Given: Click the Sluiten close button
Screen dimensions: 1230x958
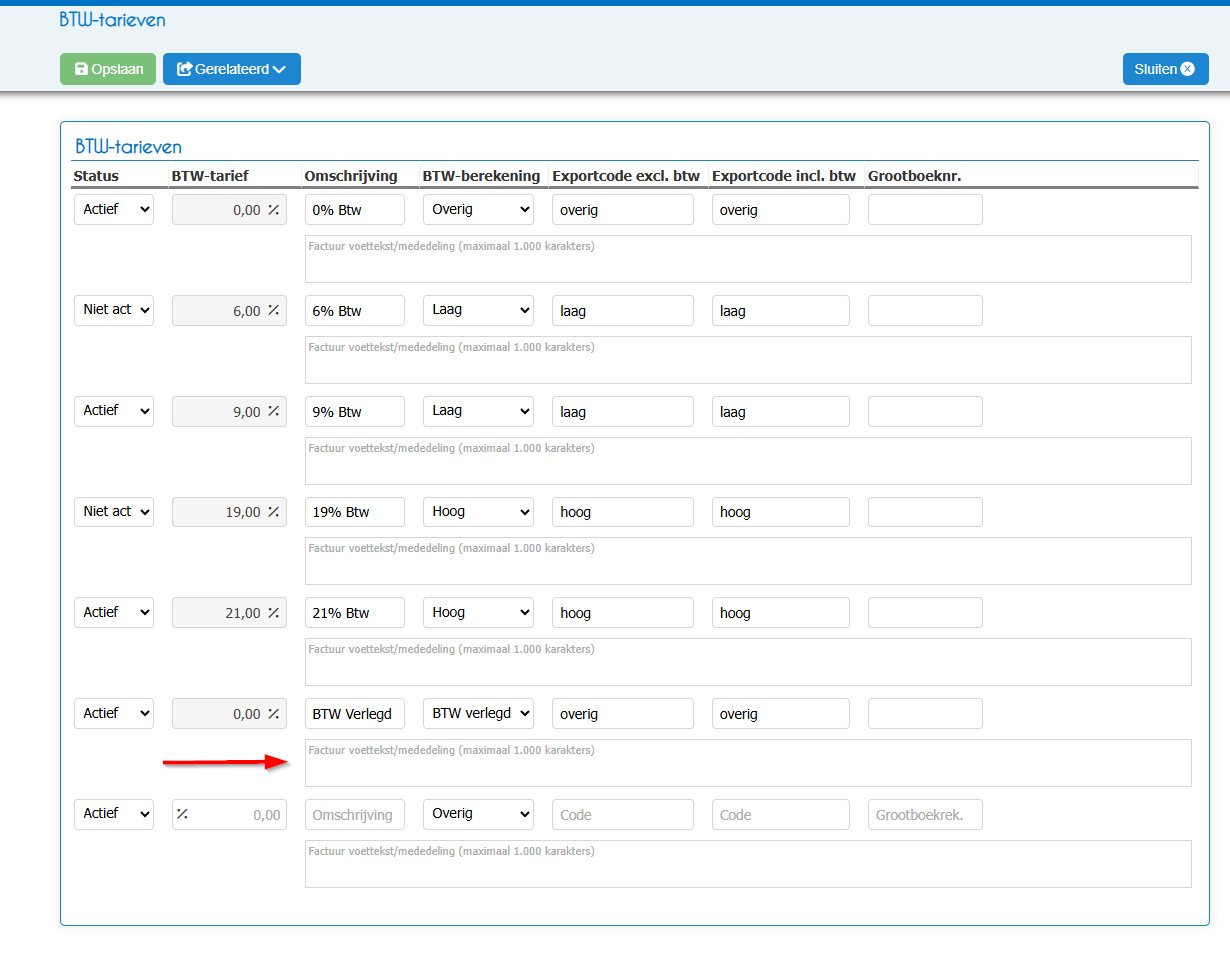Looking at the screenshot, I should (x=1165, y=69).
